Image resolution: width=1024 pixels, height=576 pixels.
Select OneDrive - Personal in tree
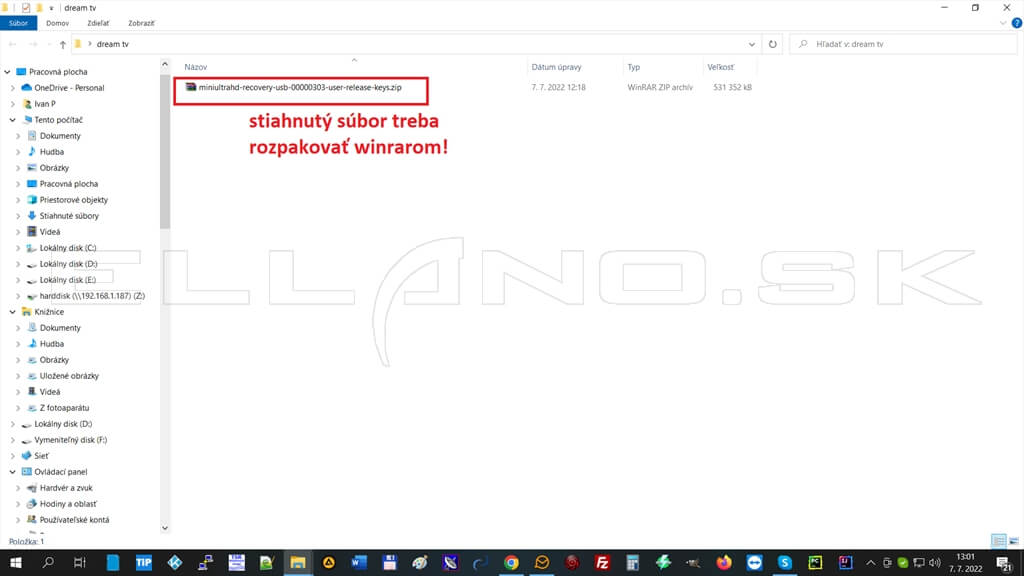(x=69, y=88)
